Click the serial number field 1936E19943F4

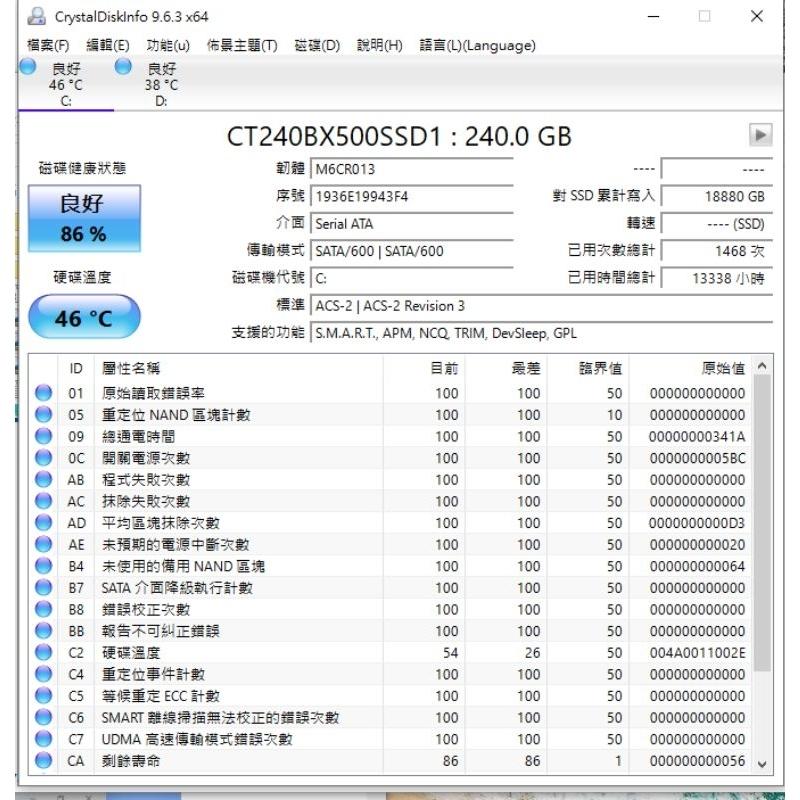412,196
